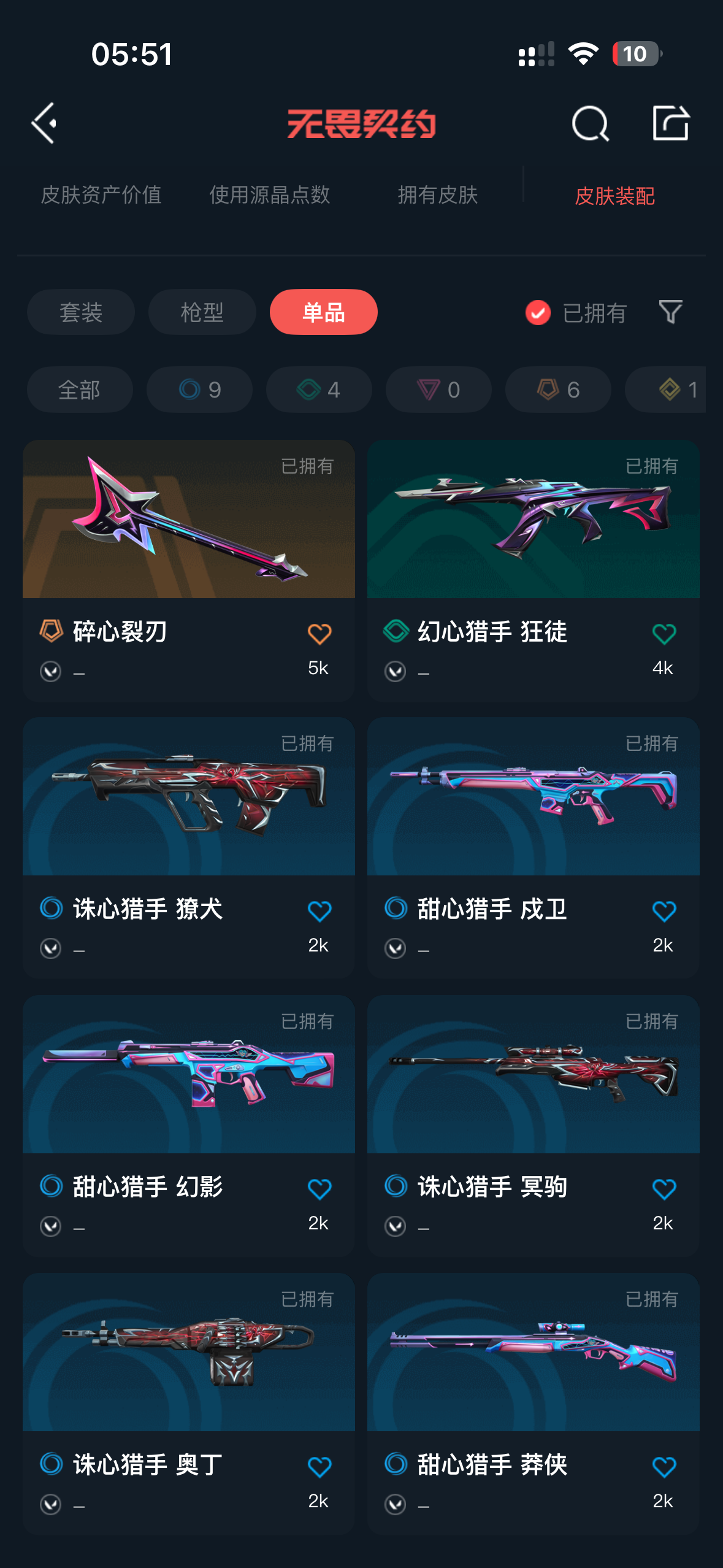Tap the back arrow icon
Screen dimensions: 723x1568
coord(44,123)
